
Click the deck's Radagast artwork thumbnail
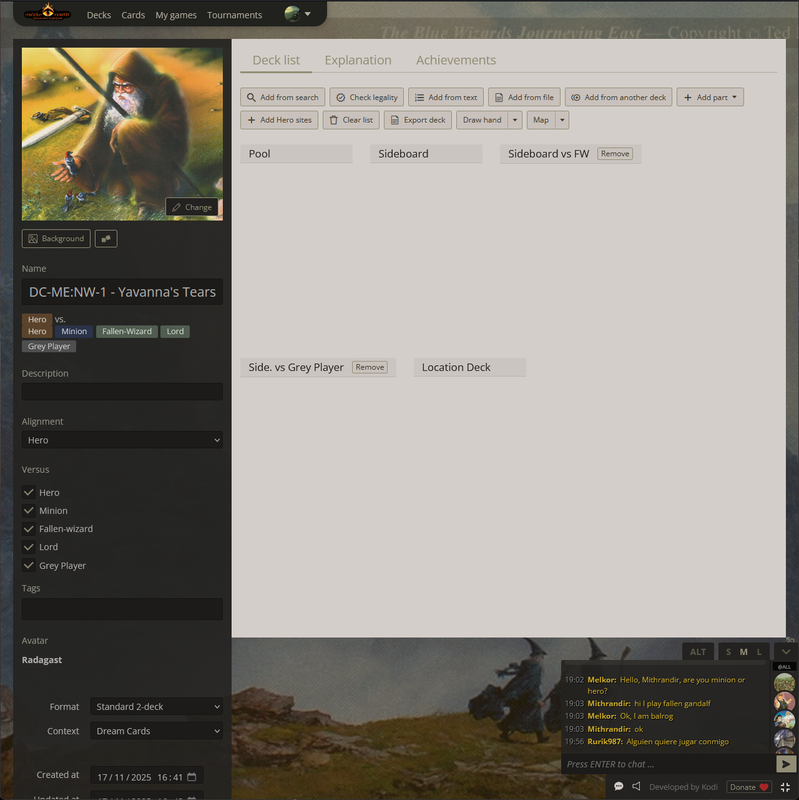click(122, 134)
